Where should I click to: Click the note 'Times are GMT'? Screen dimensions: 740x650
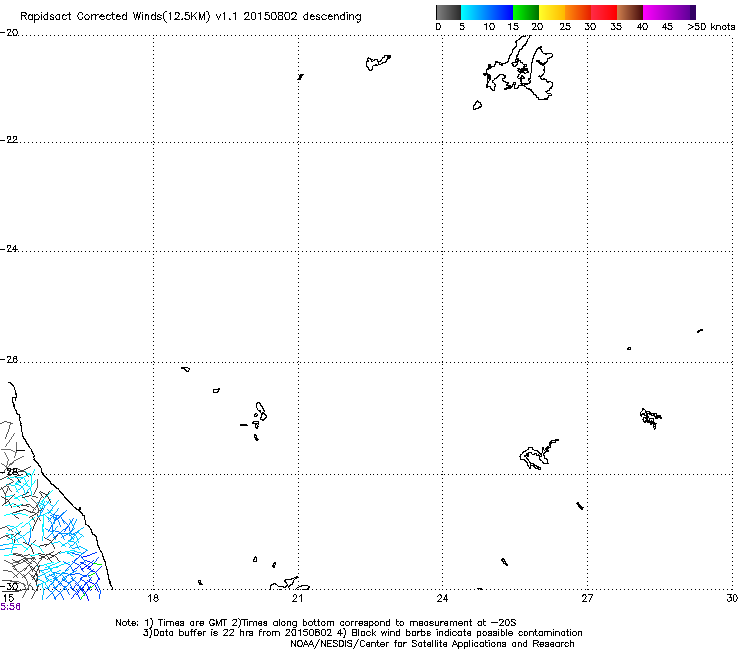pos(187,623)
